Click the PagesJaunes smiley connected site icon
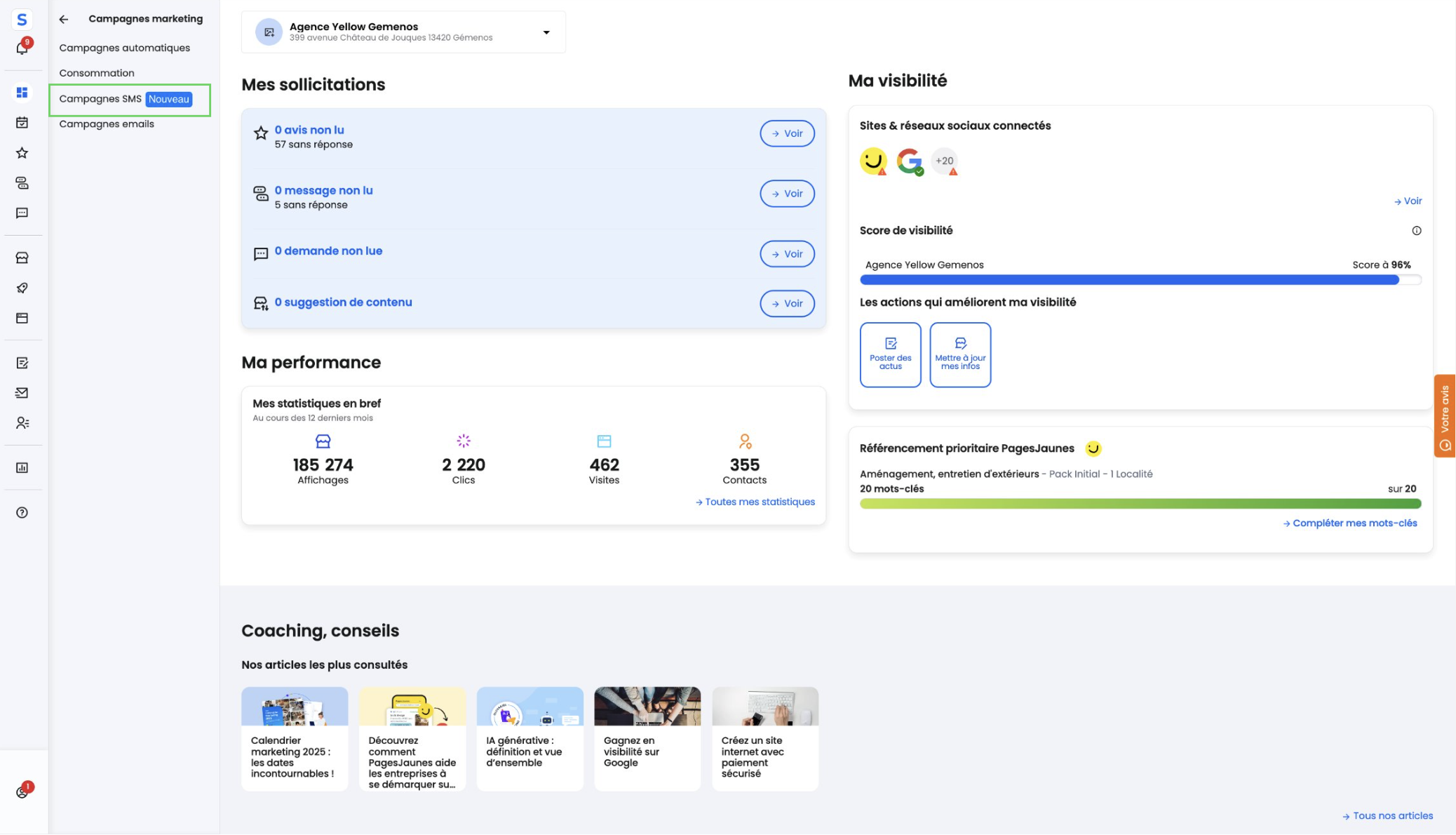This screenshot has width=1456, height=835. pyautogui.click(x=873, y=161)
